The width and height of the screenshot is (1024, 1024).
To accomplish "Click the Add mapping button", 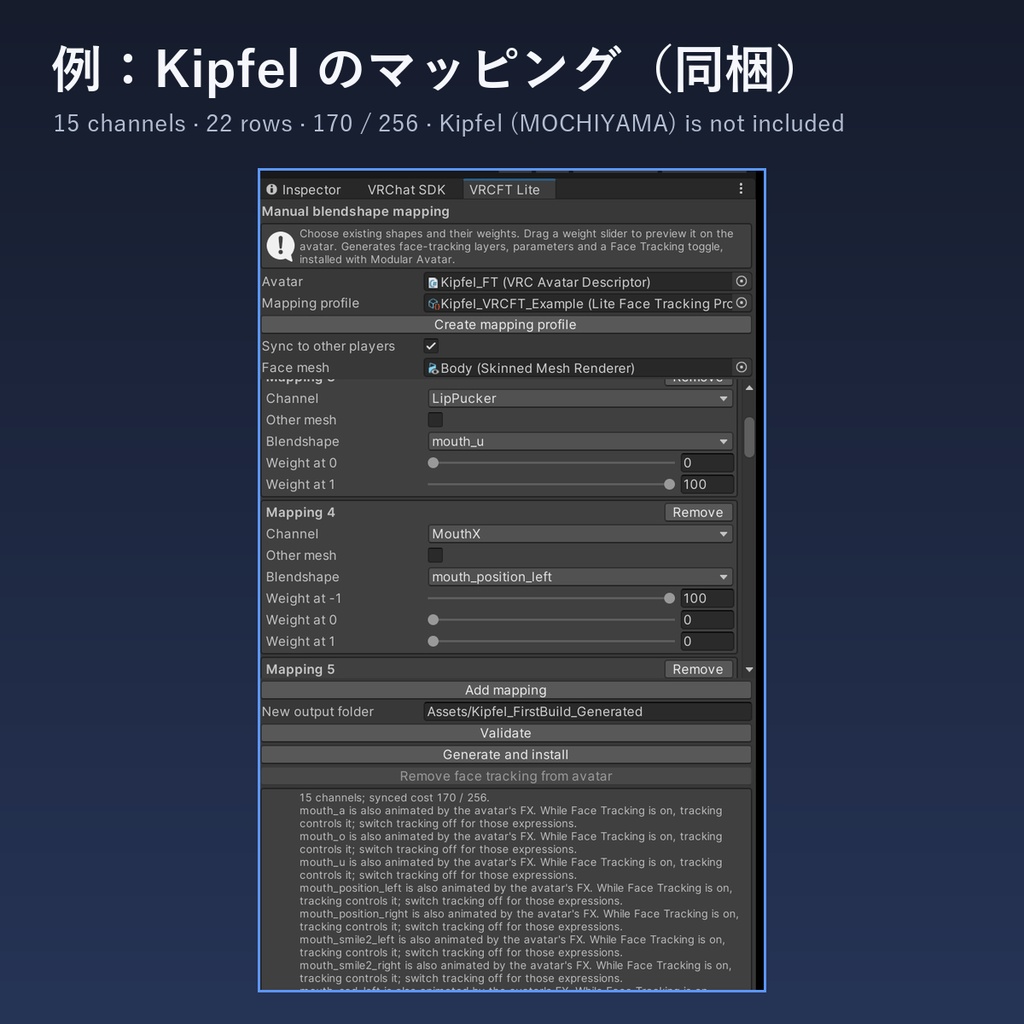I will [505, 690].
